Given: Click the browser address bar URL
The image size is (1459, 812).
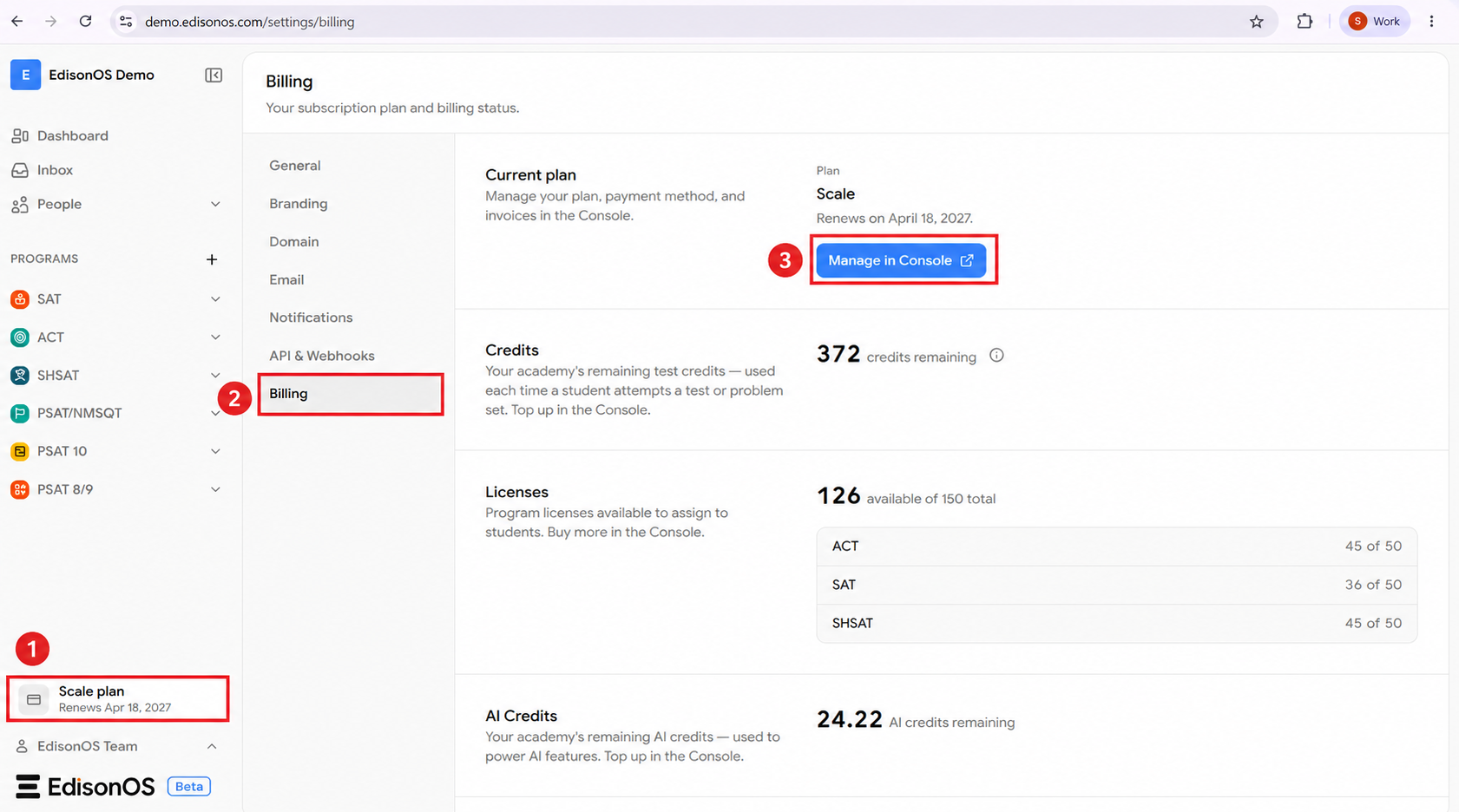Looking at the screenshot, I should pyautogui.click(x=249, y=22).
